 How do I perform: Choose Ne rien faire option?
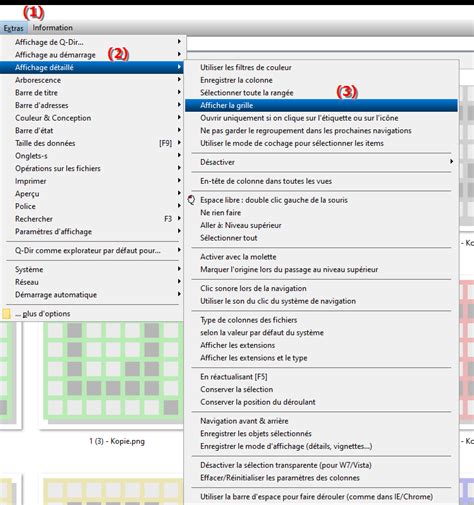tap(322, 213)
